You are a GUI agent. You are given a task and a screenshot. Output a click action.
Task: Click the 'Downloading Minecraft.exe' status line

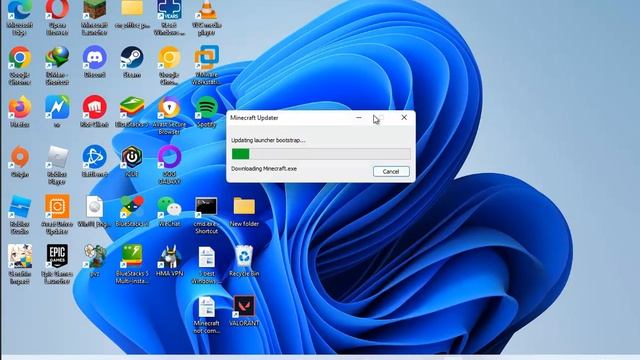pos(264,169)
